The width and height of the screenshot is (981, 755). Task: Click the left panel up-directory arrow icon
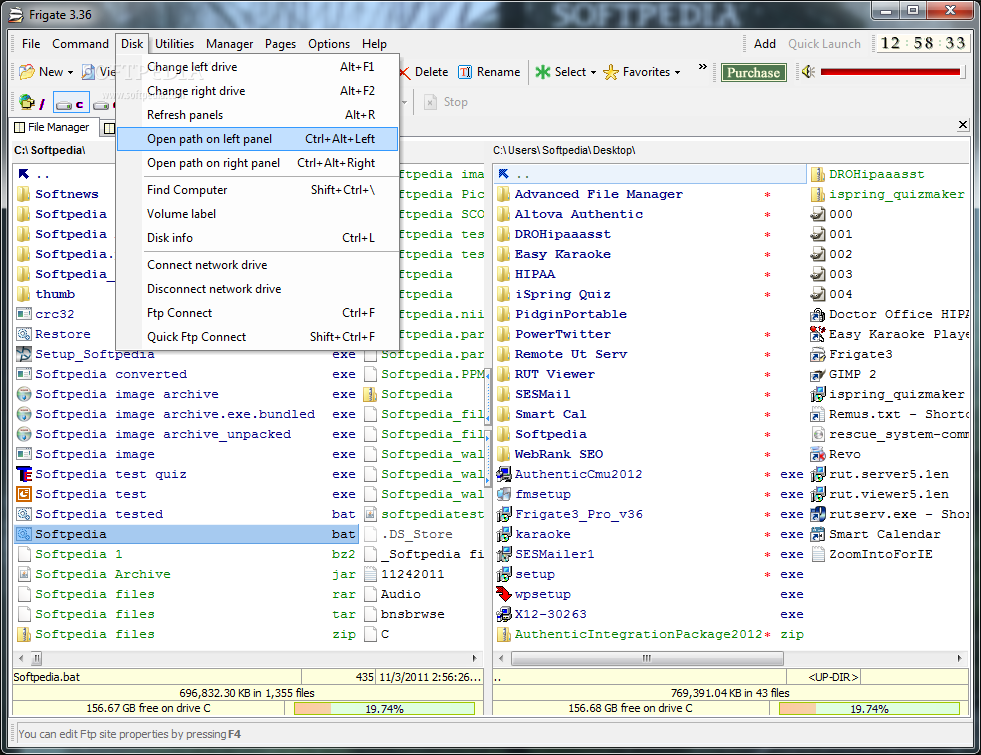coord(24,174)
